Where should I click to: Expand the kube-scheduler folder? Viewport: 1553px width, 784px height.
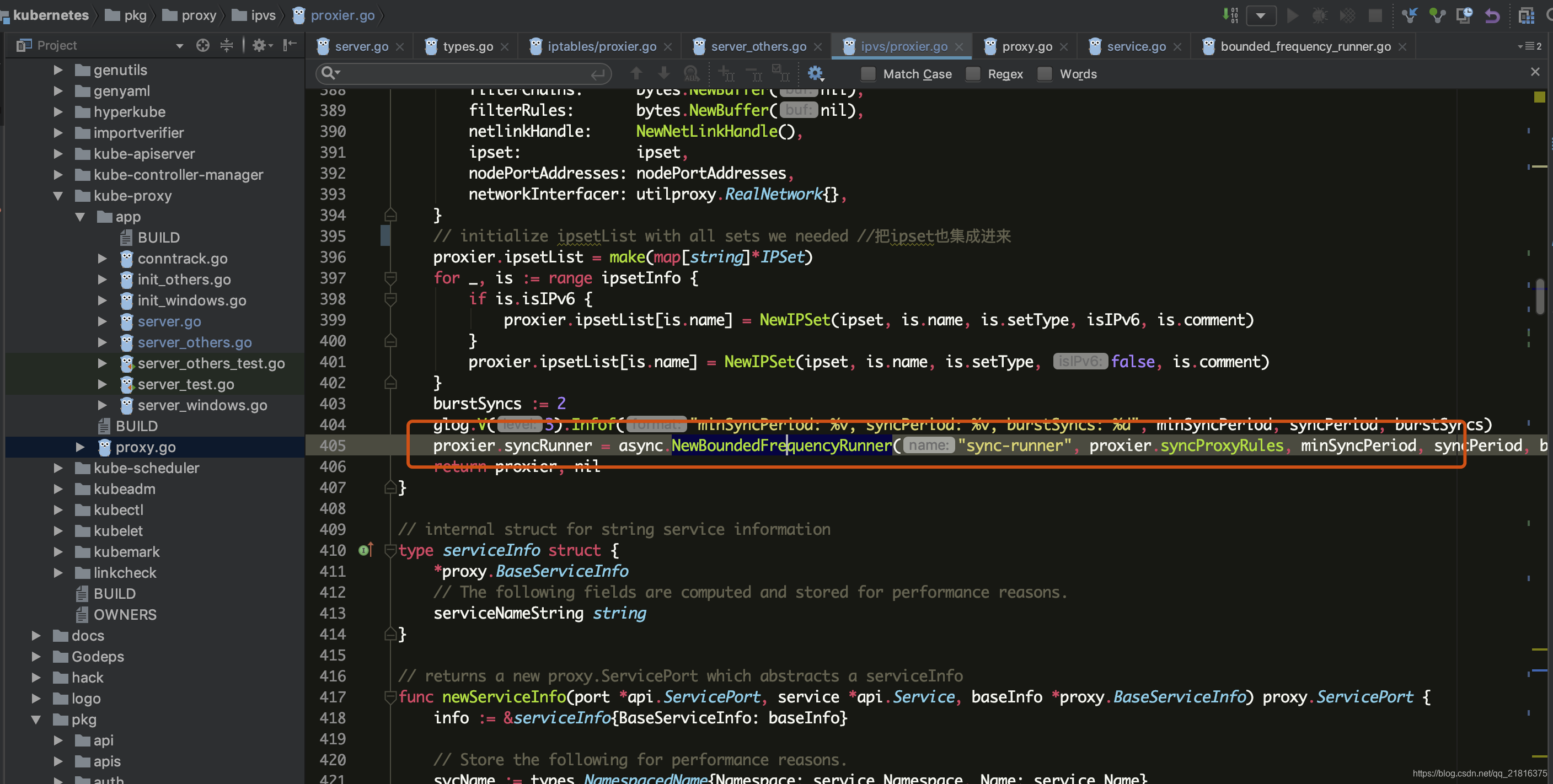click(58, 468)
